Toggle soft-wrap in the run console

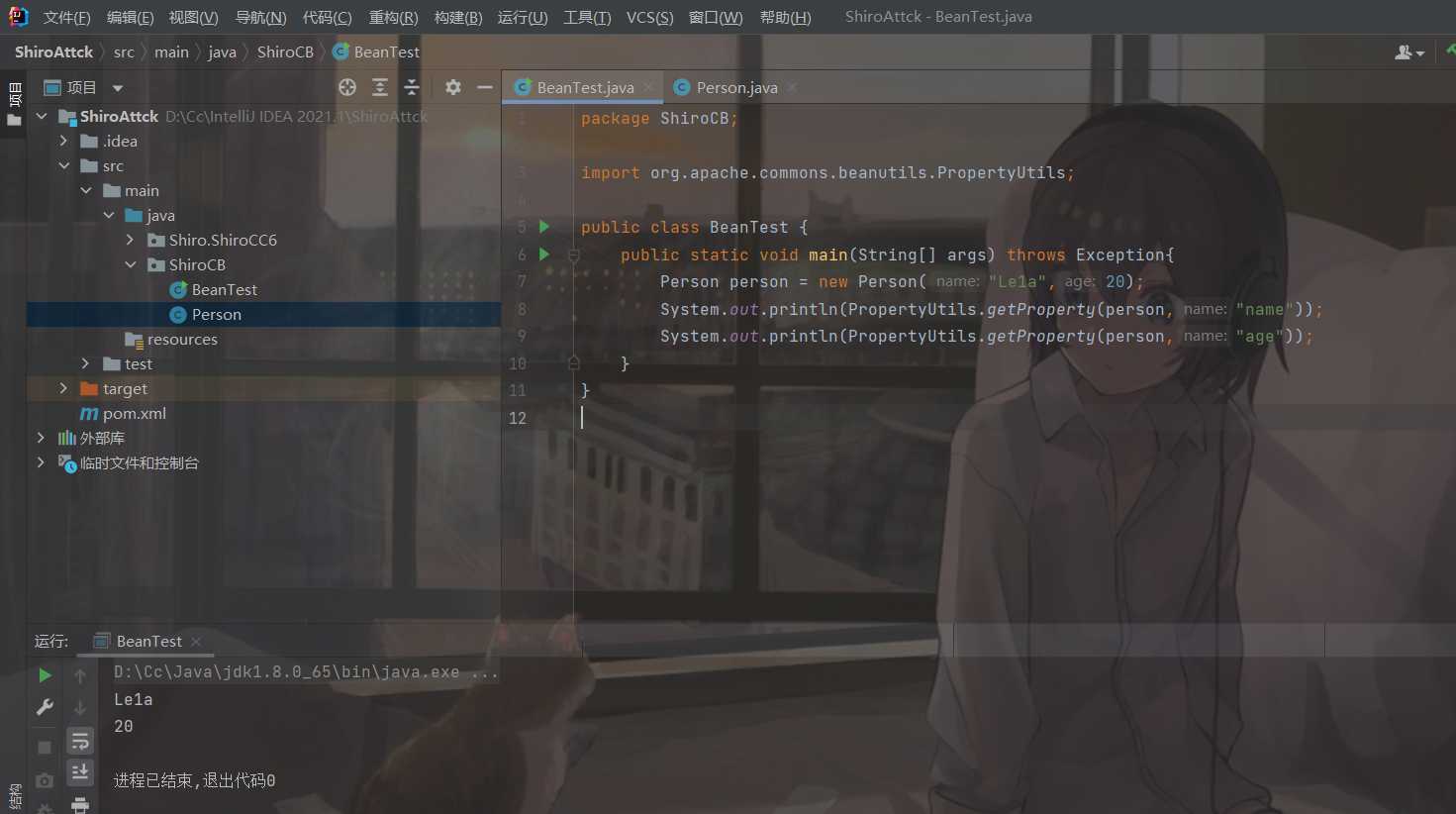tap(79, 741)
